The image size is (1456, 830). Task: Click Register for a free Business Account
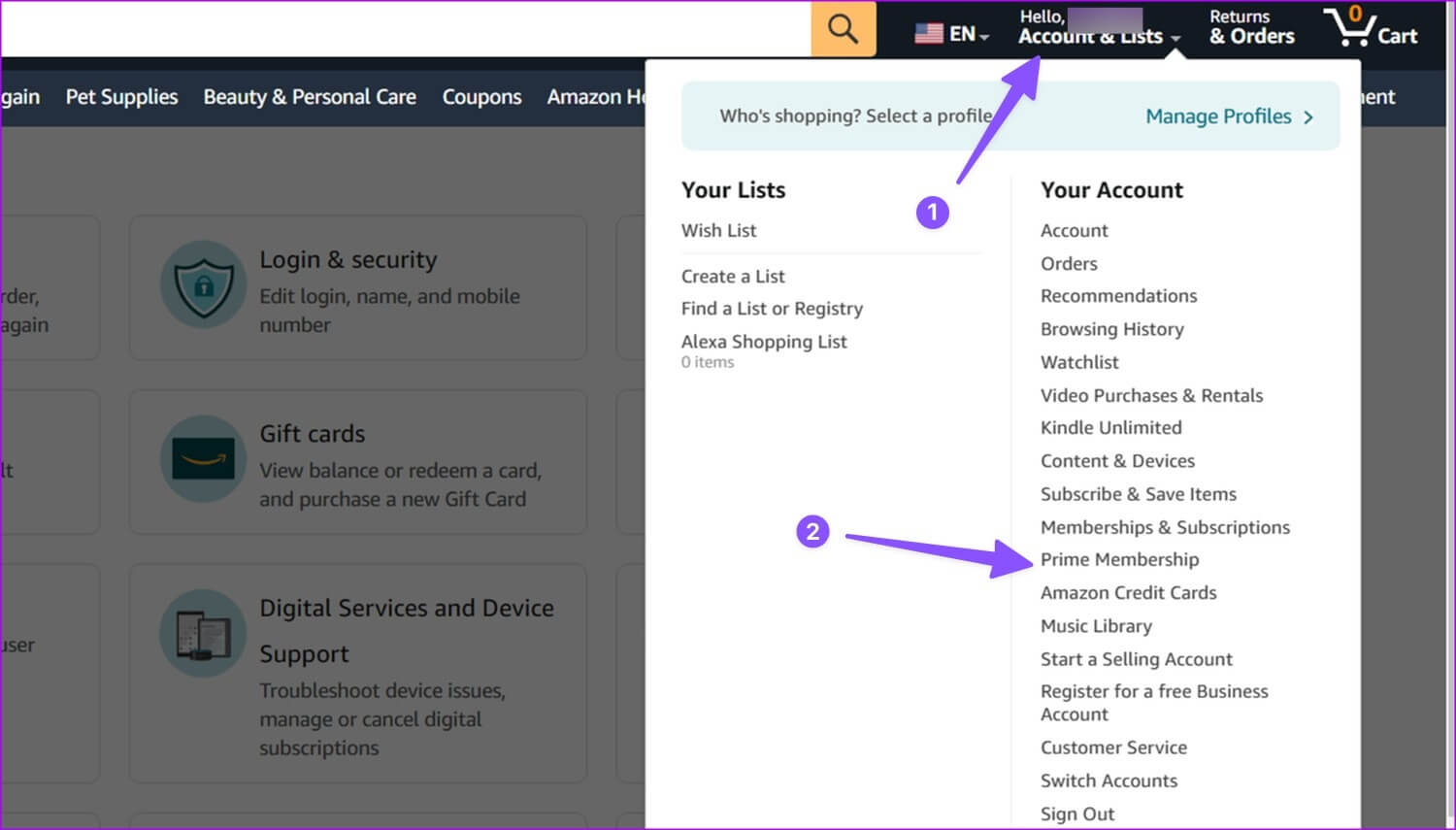point(1154,703)
